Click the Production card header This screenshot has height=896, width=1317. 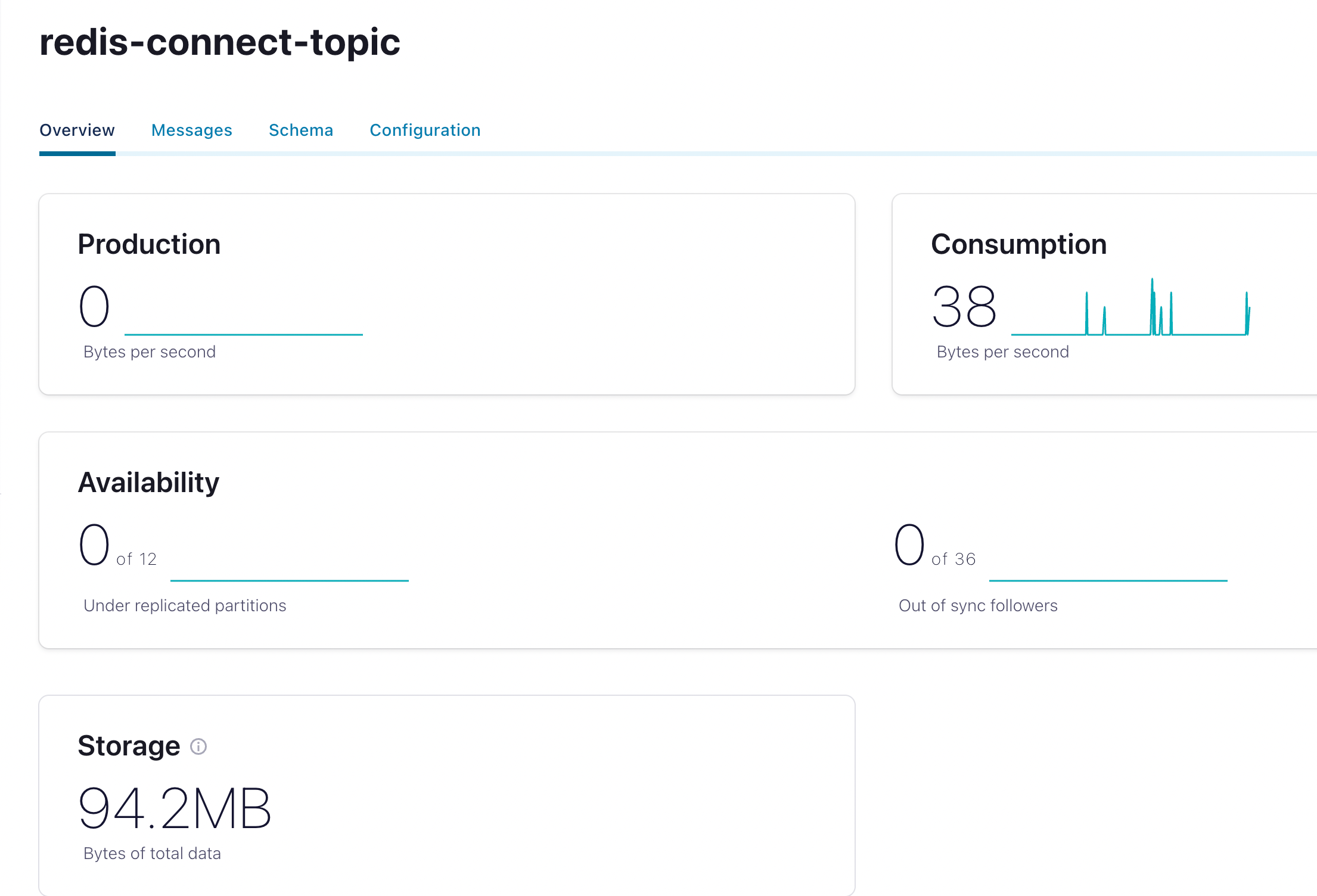pyautogui.click(x=149, y=244)
